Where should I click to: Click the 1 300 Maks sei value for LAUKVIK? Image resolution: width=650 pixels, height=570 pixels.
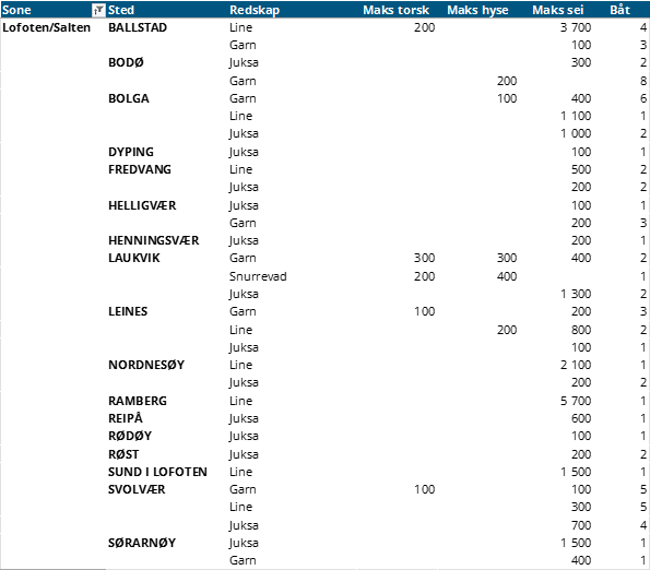pos(575,294)
